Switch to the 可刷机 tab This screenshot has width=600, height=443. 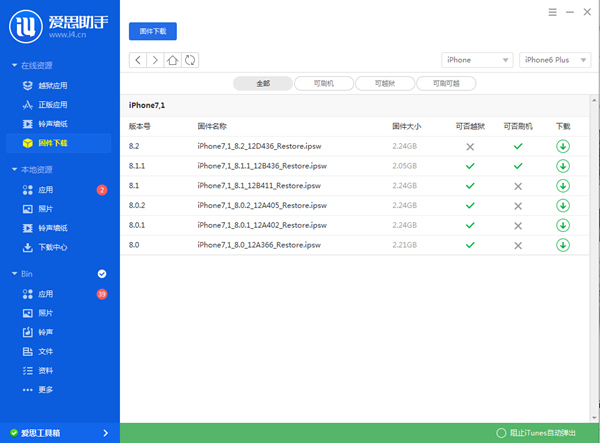coord(324,83)
